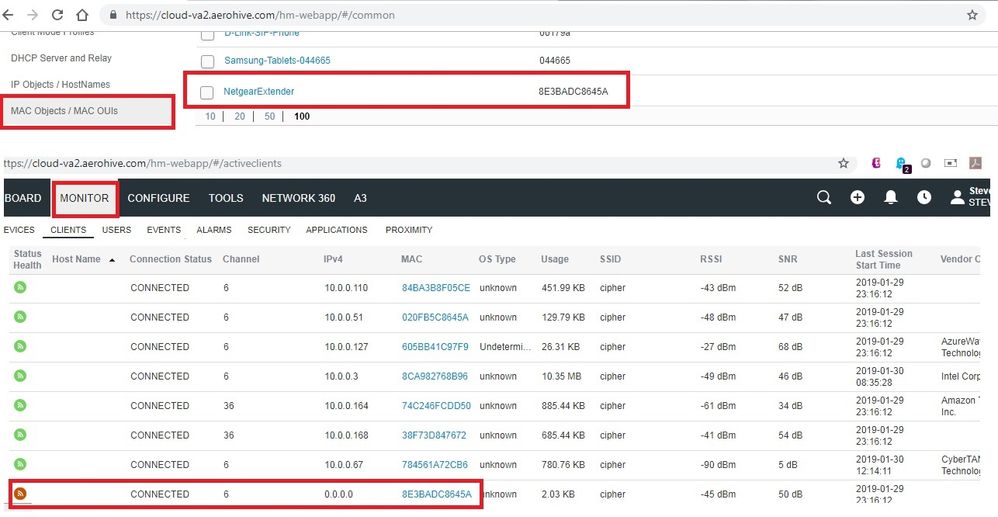Click the plus add icon in navbar

[857, 197]
